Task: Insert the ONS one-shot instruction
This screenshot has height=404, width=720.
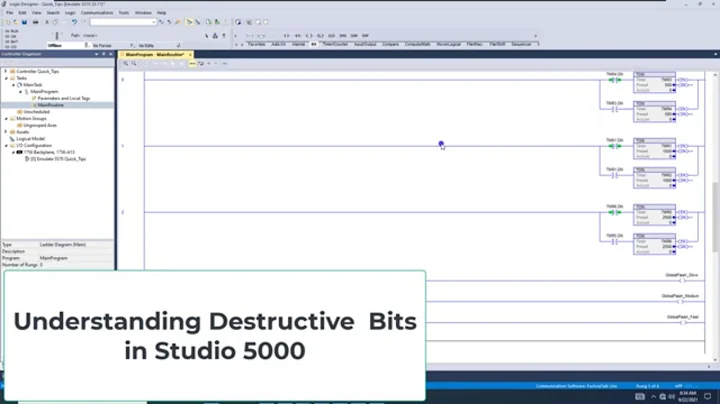Action: pos(343,35)
